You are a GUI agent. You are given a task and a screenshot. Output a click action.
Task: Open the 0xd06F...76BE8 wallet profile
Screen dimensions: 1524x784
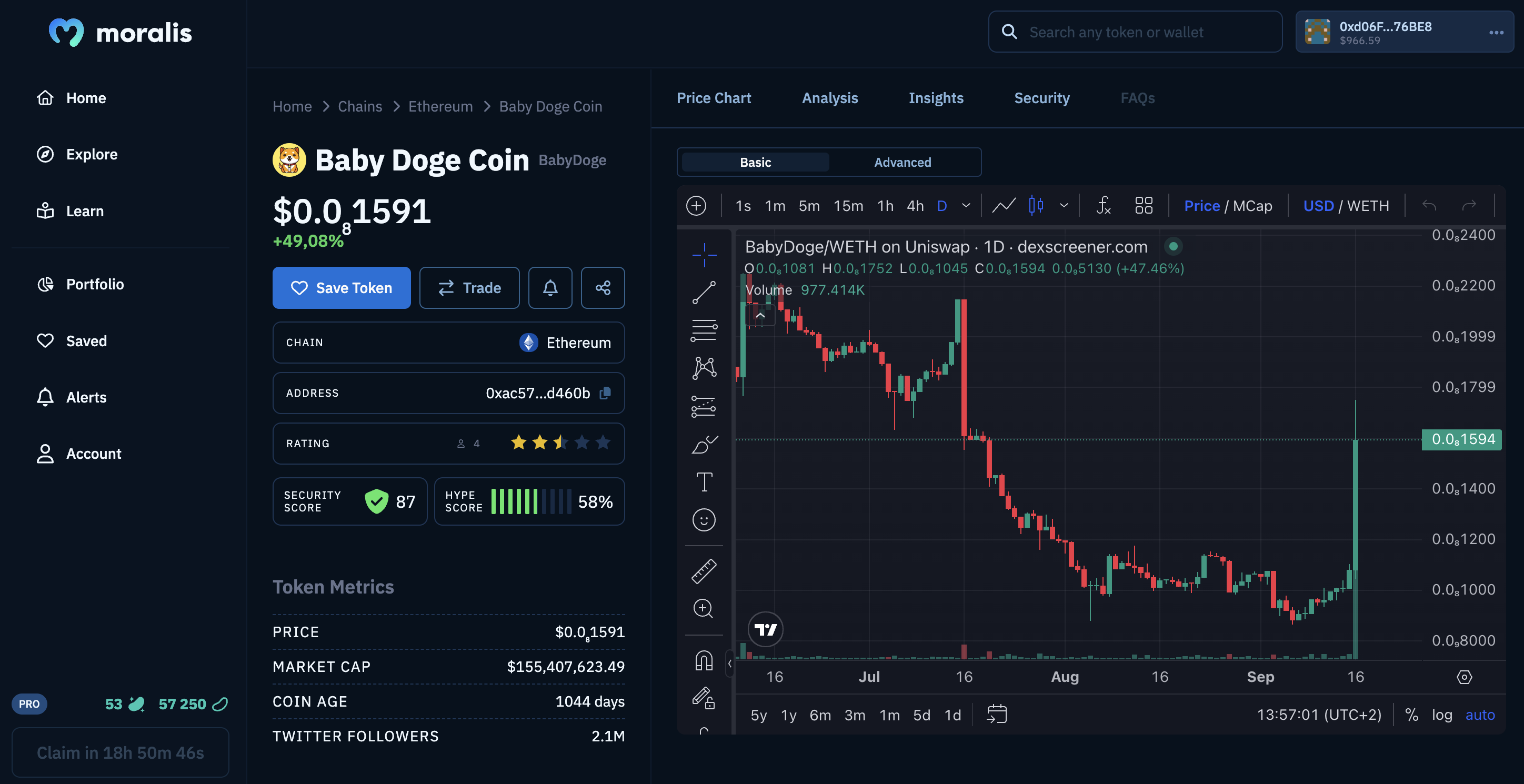[x=1404, y=32]
